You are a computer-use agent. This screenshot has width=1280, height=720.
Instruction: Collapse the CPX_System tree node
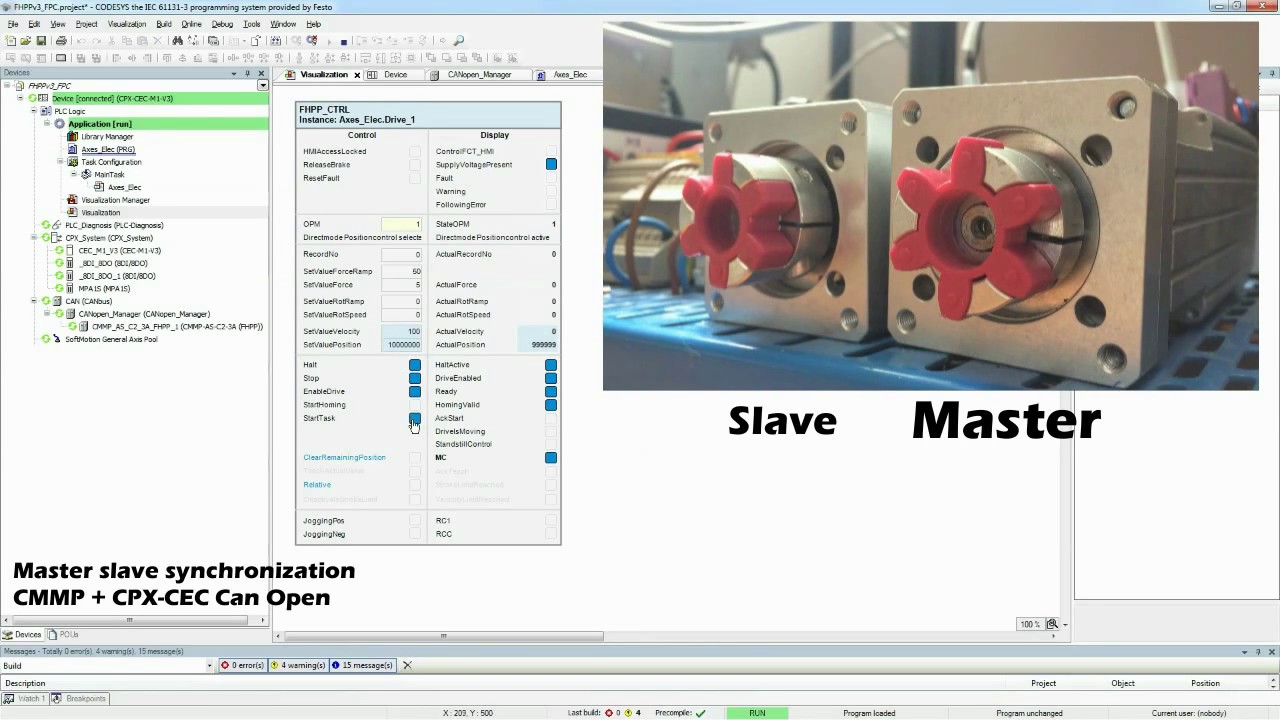34,238
